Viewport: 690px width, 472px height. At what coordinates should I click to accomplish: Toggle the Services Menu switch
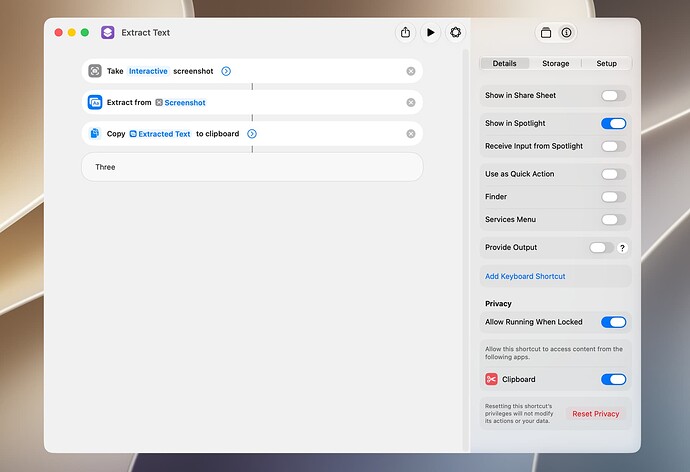[613, 220]
